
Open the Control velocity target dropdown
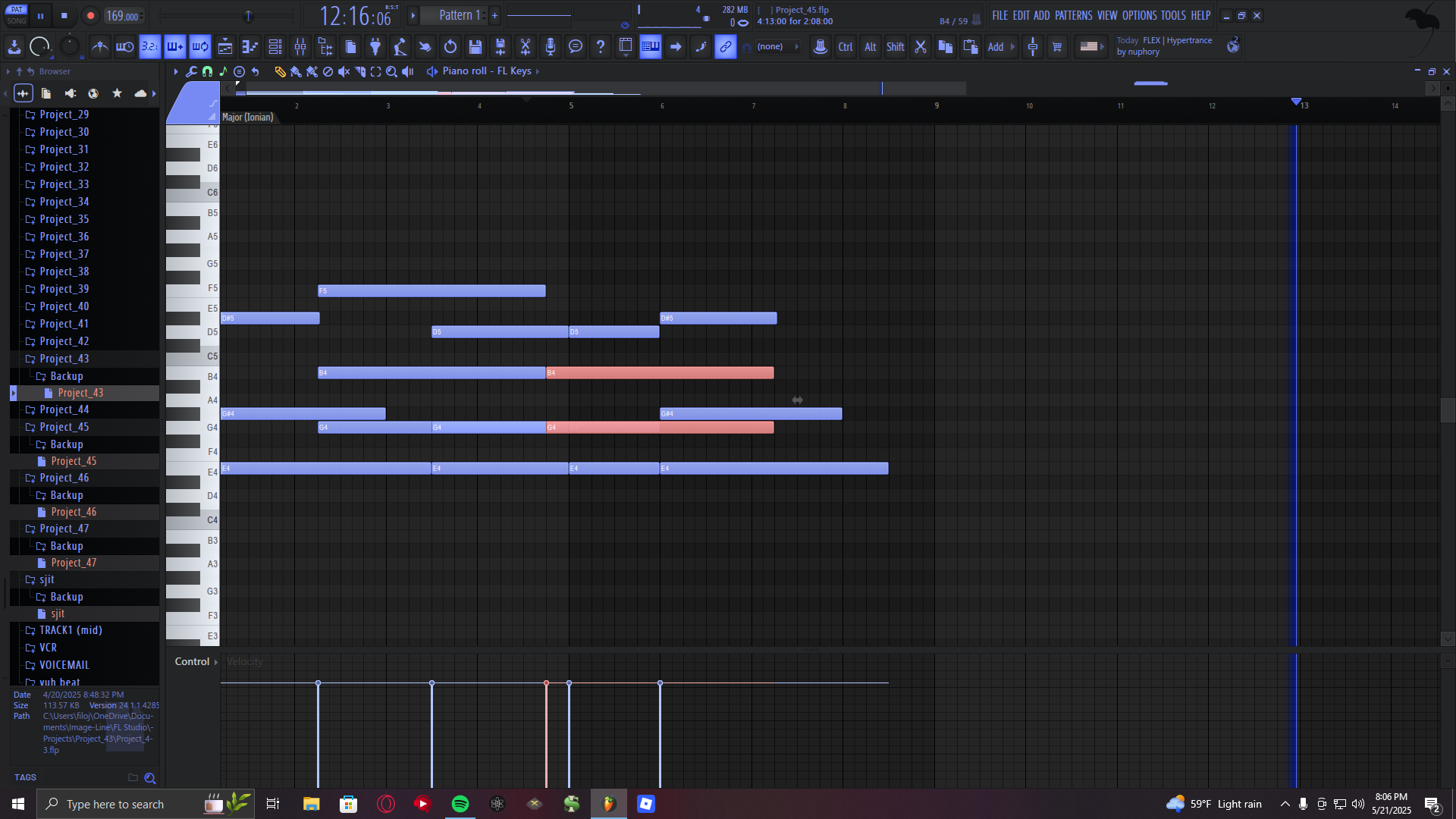tap(196, 661)
